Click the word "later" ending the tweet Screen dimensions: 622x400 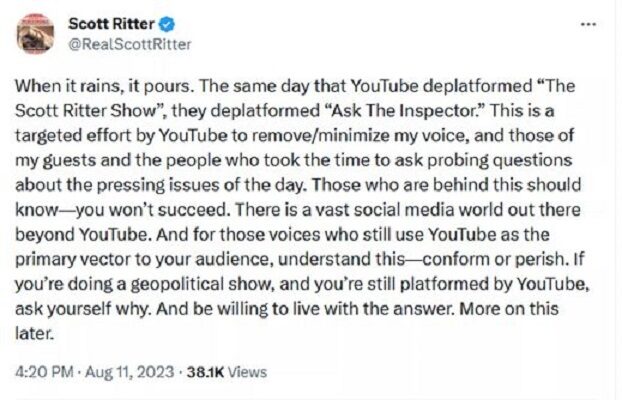pos(33,333)
